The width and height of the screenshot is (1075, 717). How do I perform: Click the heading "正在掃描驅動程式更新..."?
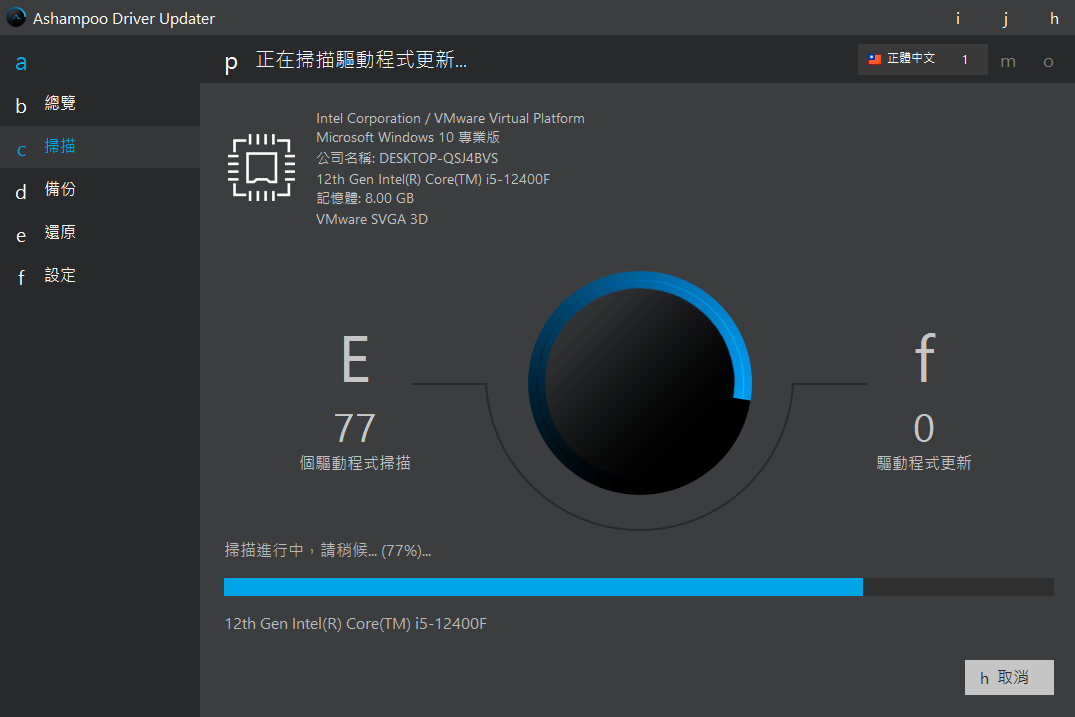tap(361, 60)
